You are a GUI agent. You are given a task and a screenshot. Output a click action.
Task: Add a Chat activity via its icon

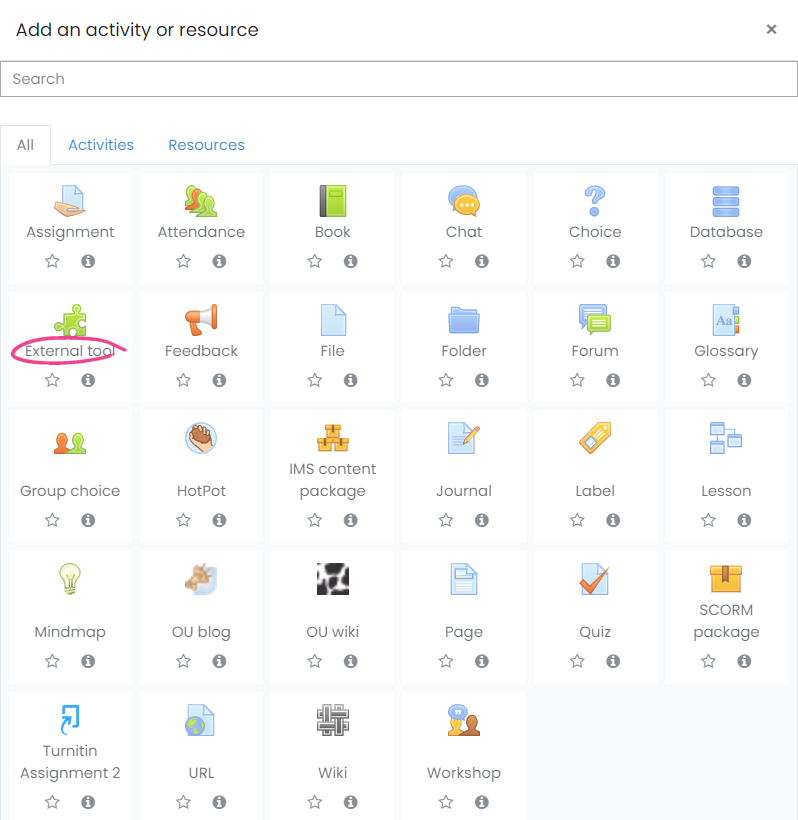coord(464,201)
